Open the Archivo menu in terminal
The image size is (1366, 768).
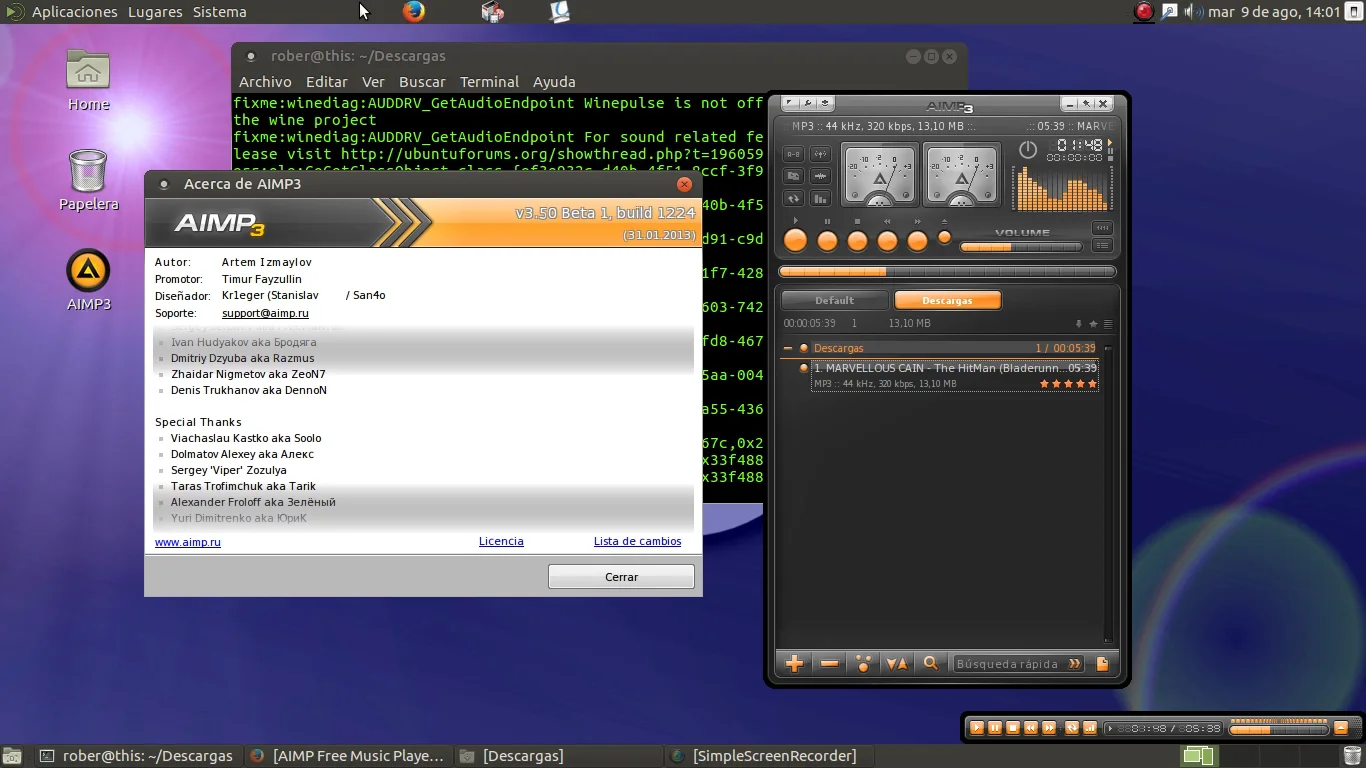265,82
